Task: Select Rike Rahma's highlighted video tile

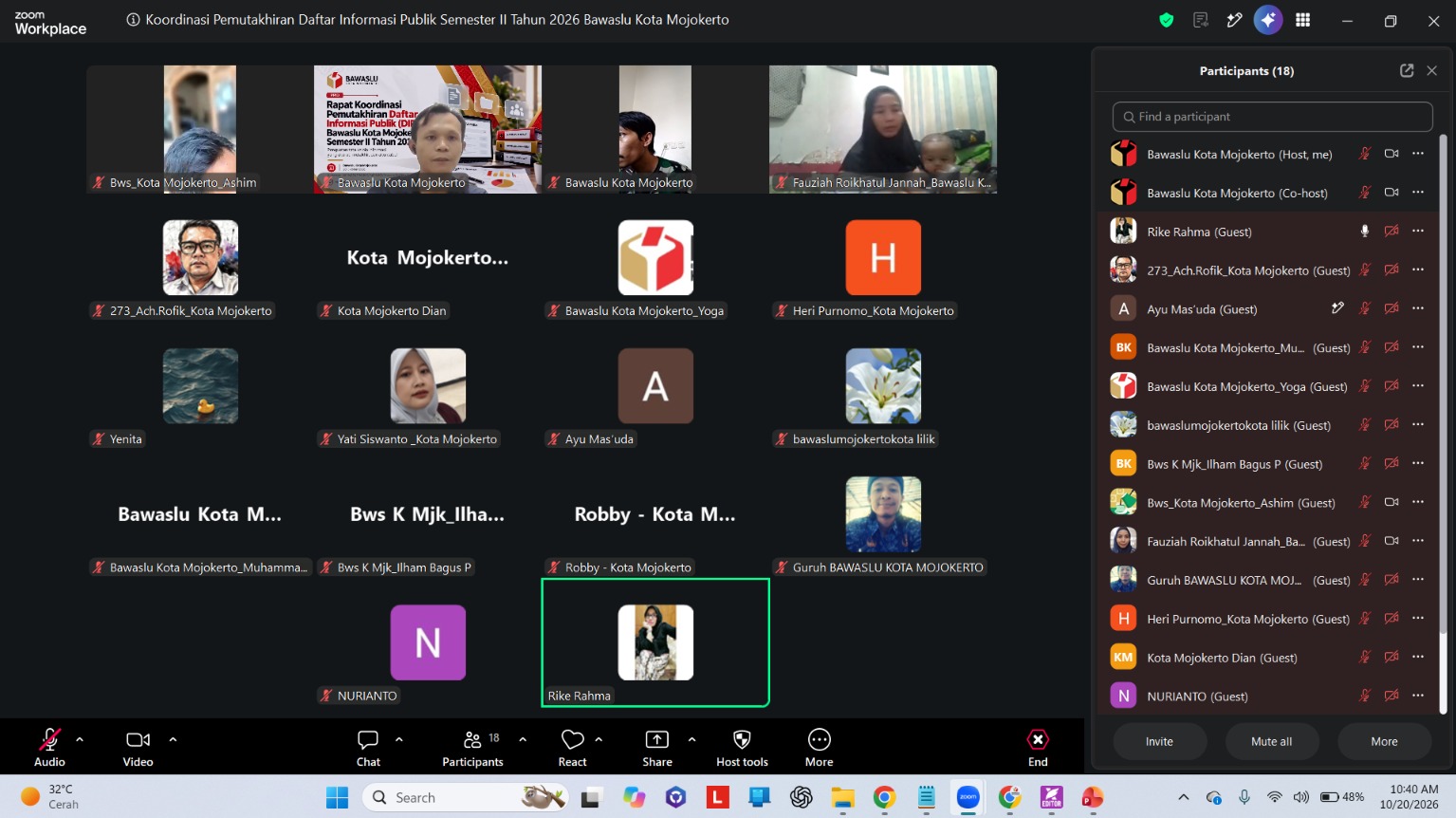Action: [x=655, y=642]
